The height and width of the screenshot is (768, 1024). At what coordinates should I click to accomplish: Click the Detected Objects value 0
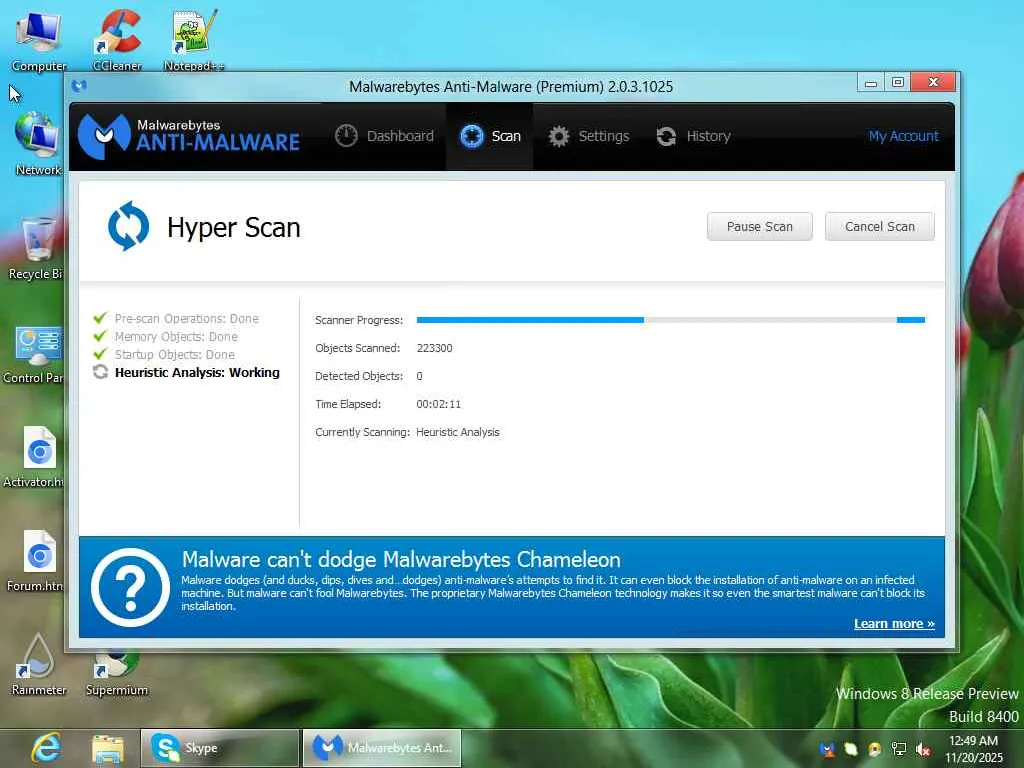point(419,376)
